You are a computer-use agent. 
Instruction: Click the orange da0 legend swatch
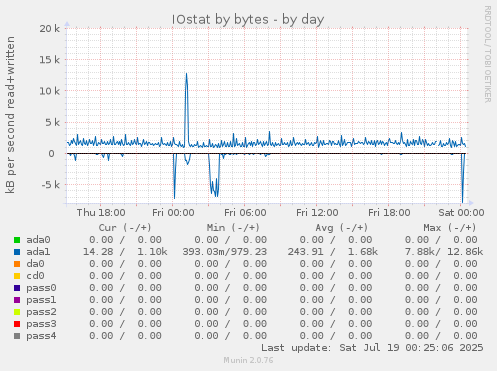[17, 264]
